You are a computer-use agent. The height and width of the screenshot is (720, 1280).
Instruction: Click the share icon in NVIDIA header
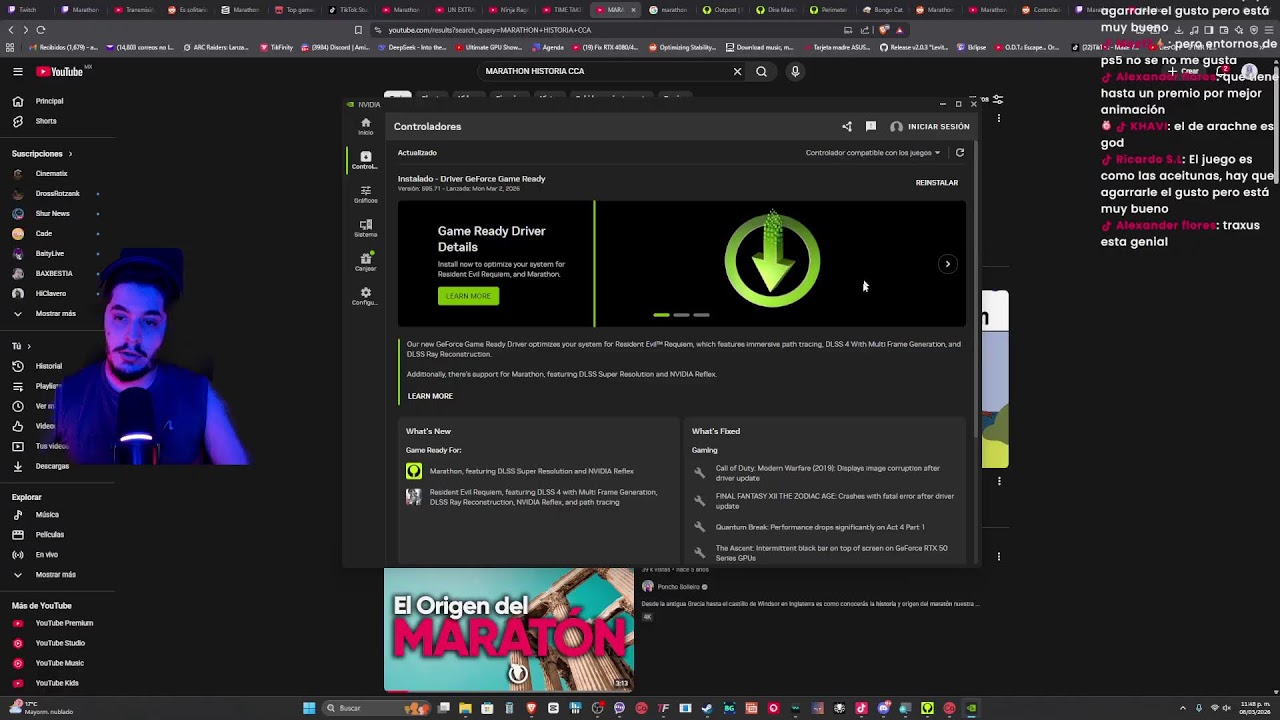coord(847,127)
